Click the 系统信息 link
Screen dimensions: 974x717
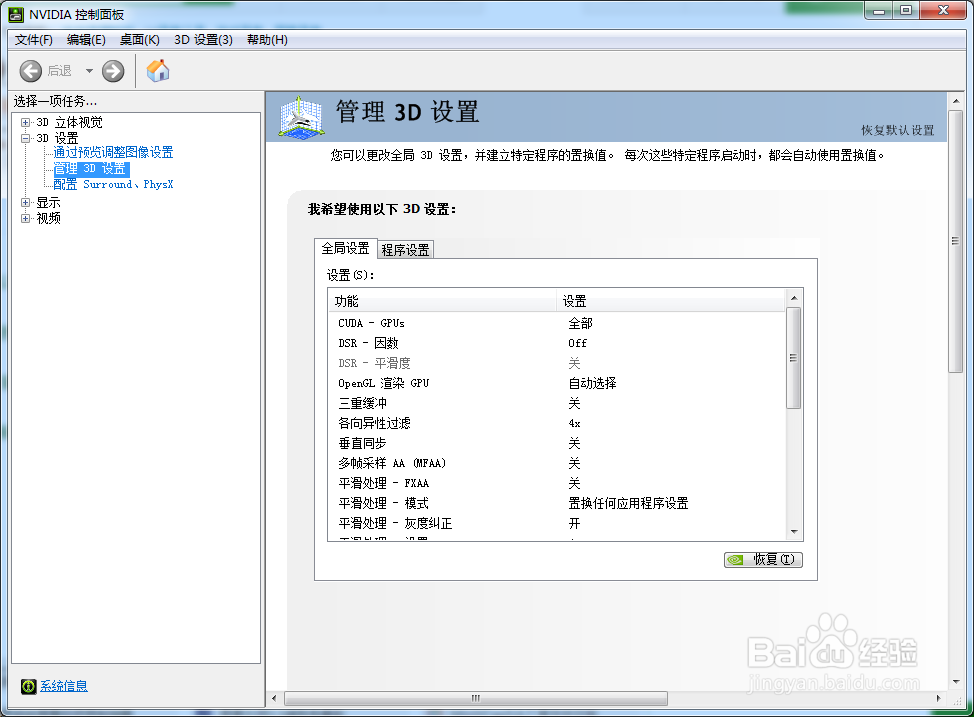[64, 686]
